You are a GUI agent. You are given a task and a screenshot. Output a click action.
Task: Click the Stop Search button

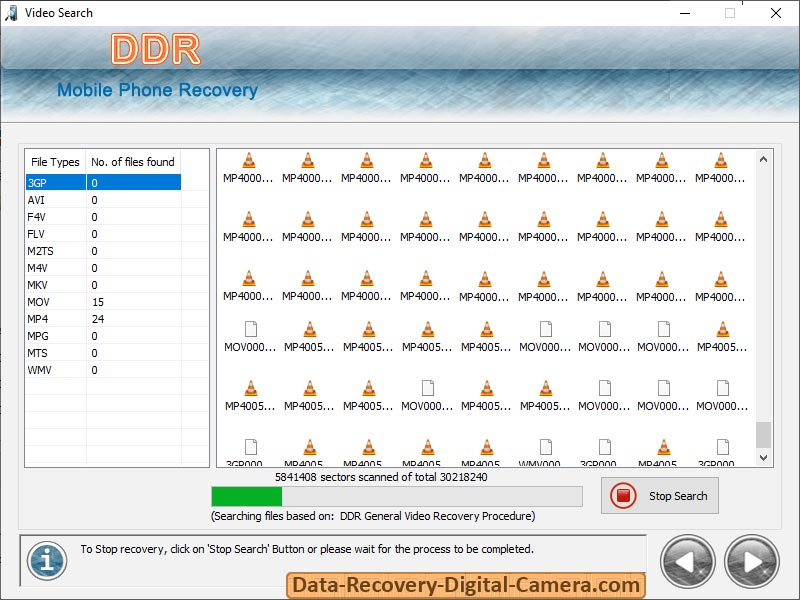(660, 495)
